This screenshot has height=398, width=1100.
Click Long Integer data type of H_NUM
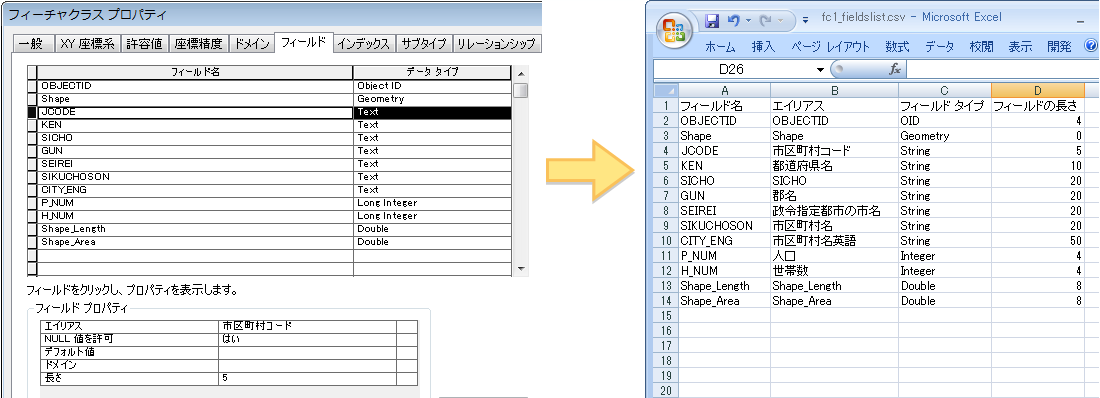tap(432, 216)
